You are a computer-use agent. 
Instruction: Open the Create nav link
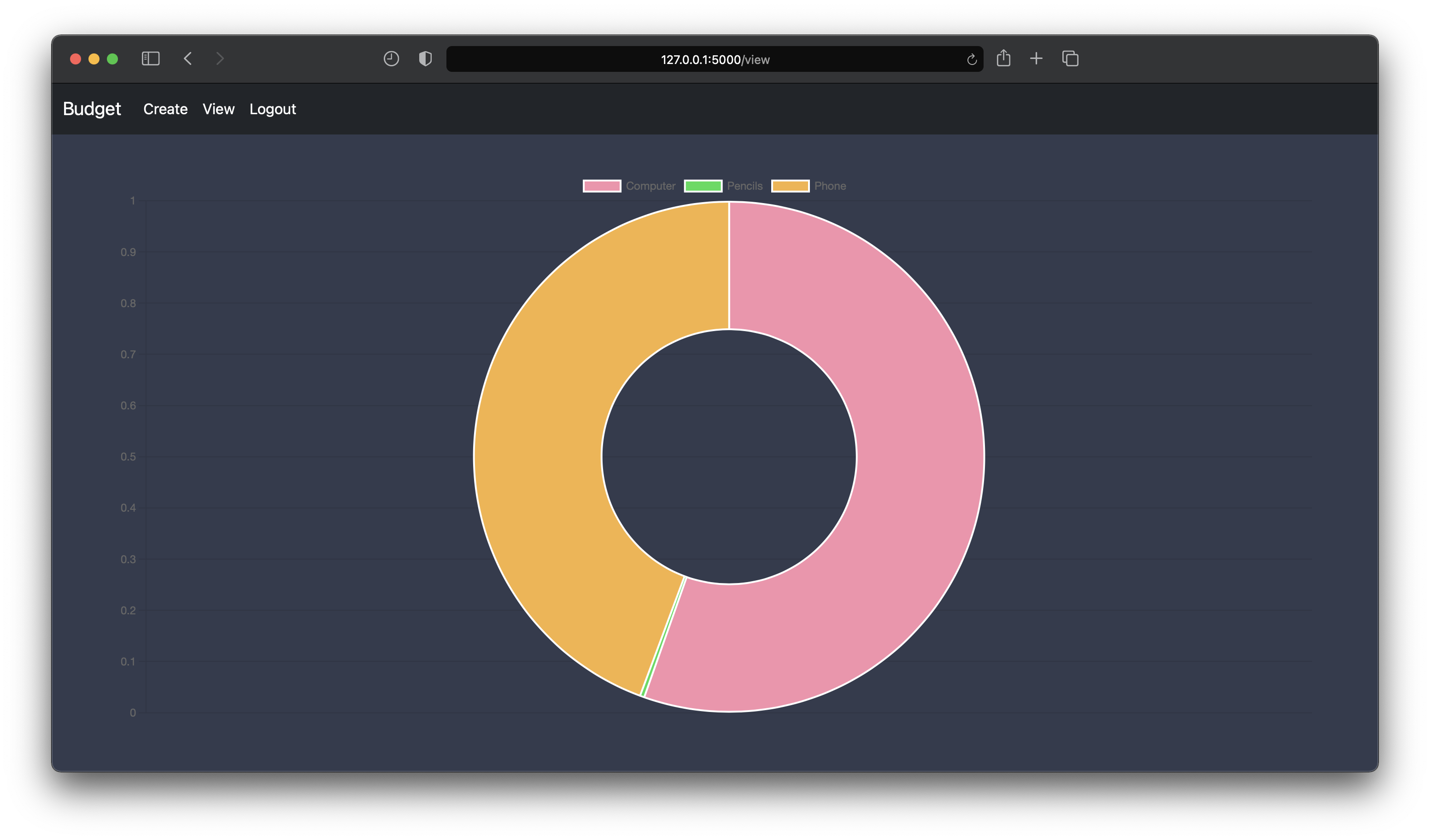point(165,109)
